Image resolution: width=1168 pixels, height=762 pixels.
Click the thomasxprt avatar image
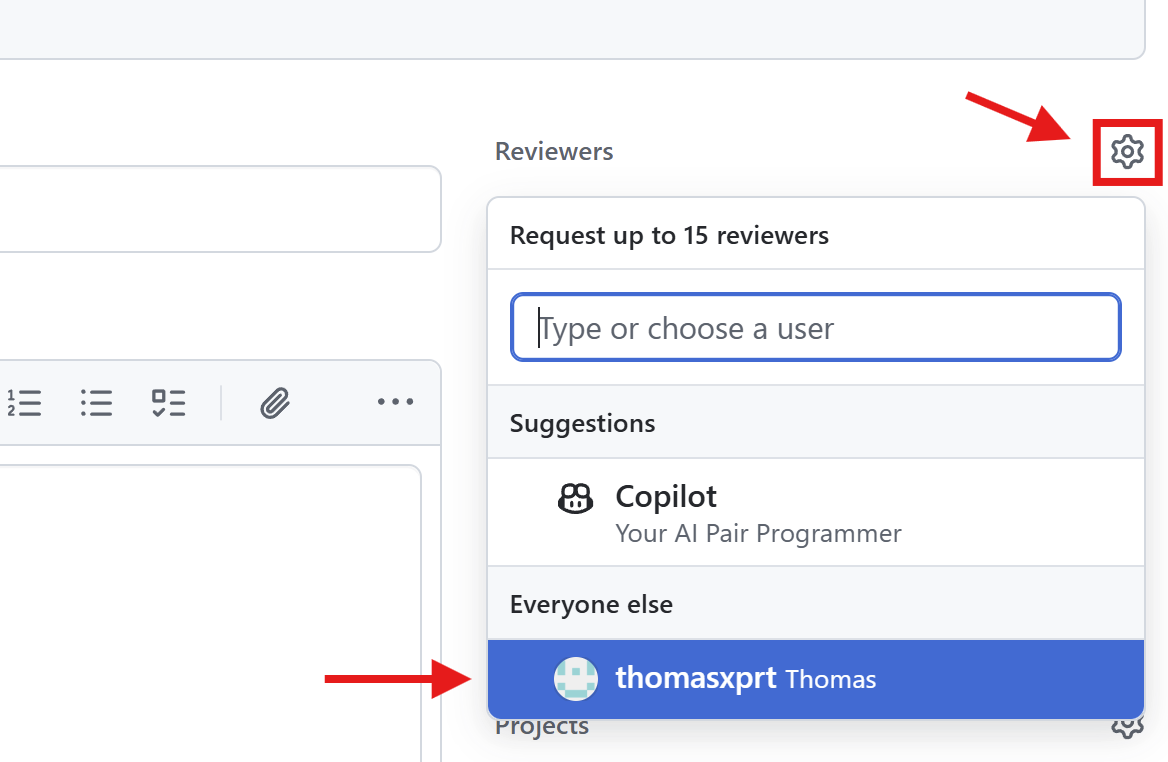click(575, 679)
